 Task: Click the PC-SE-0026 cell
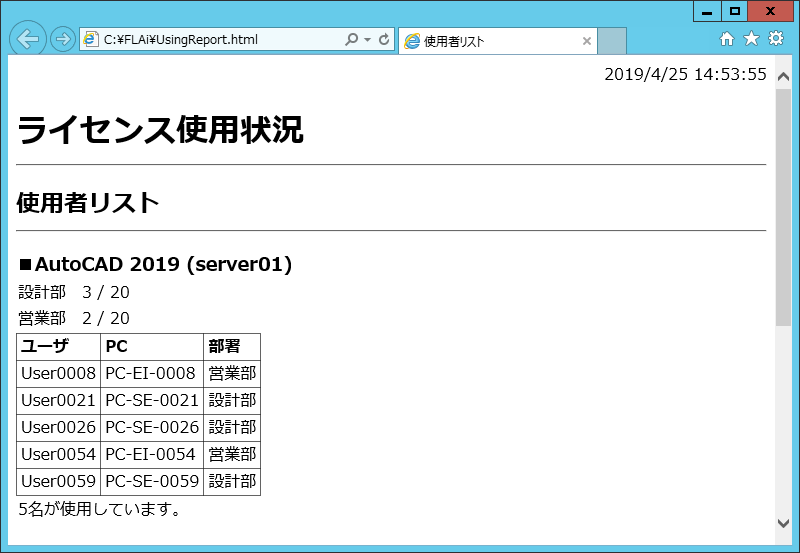[152, 428]
